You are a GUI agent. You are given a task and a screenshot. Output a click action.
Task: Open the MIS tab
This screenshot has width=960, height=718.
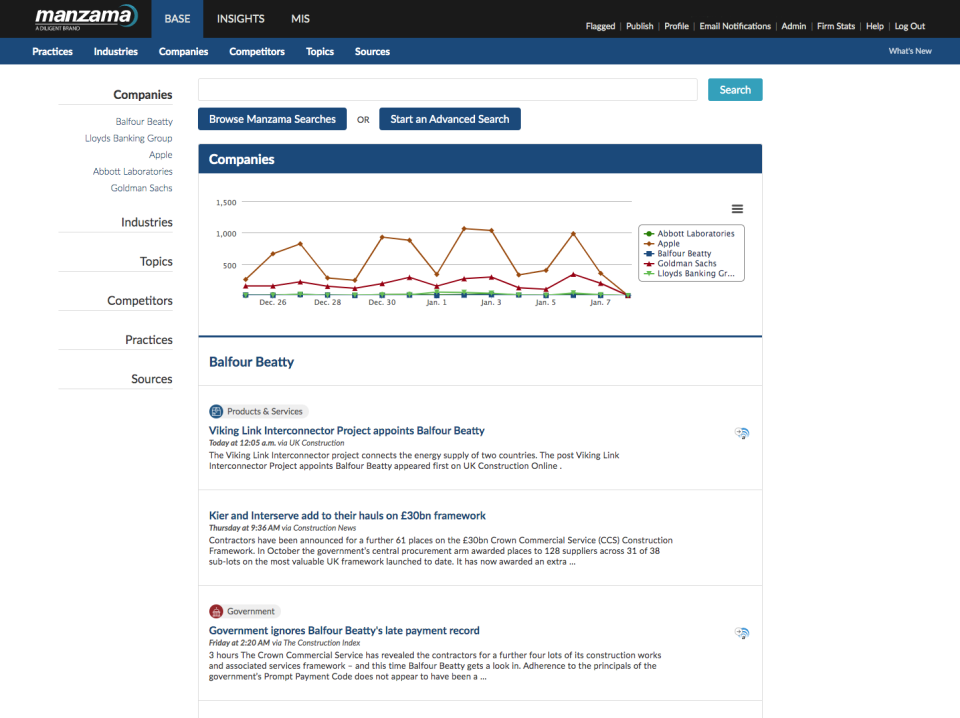300,18
